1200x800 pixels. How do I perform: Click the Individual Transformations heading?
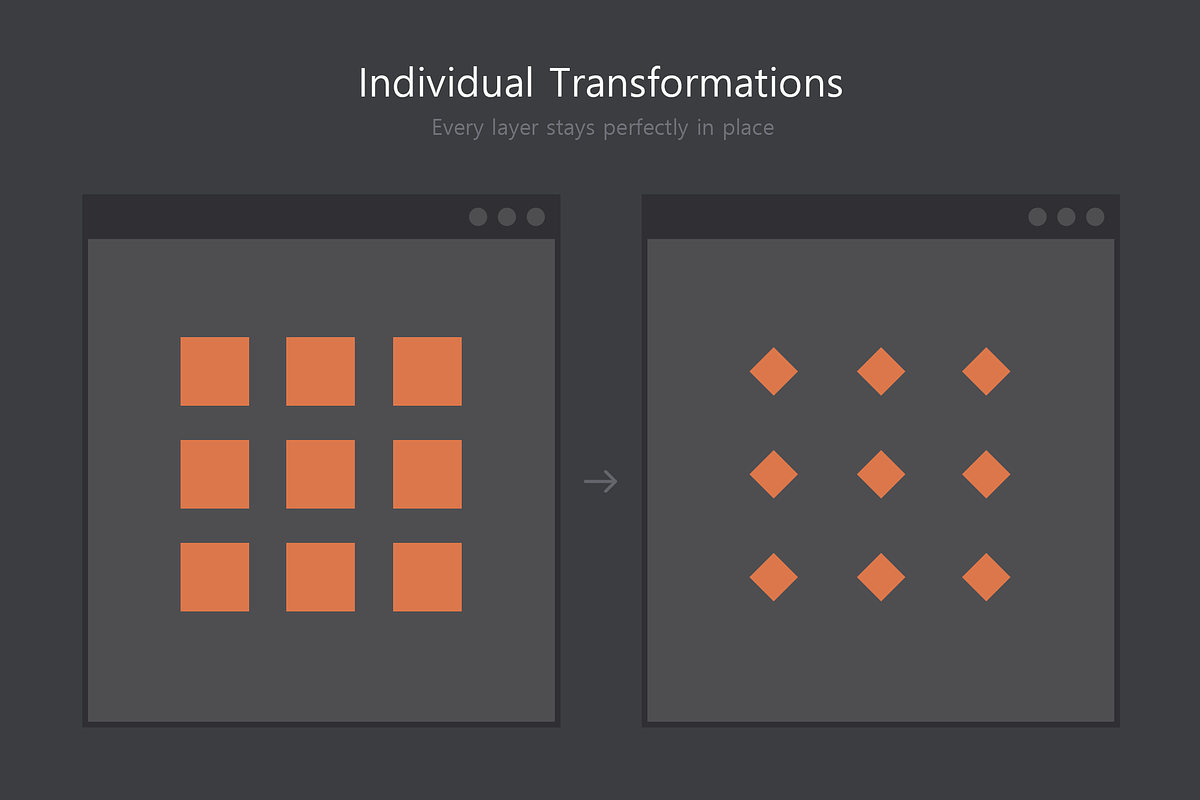[x=600, y=83]
